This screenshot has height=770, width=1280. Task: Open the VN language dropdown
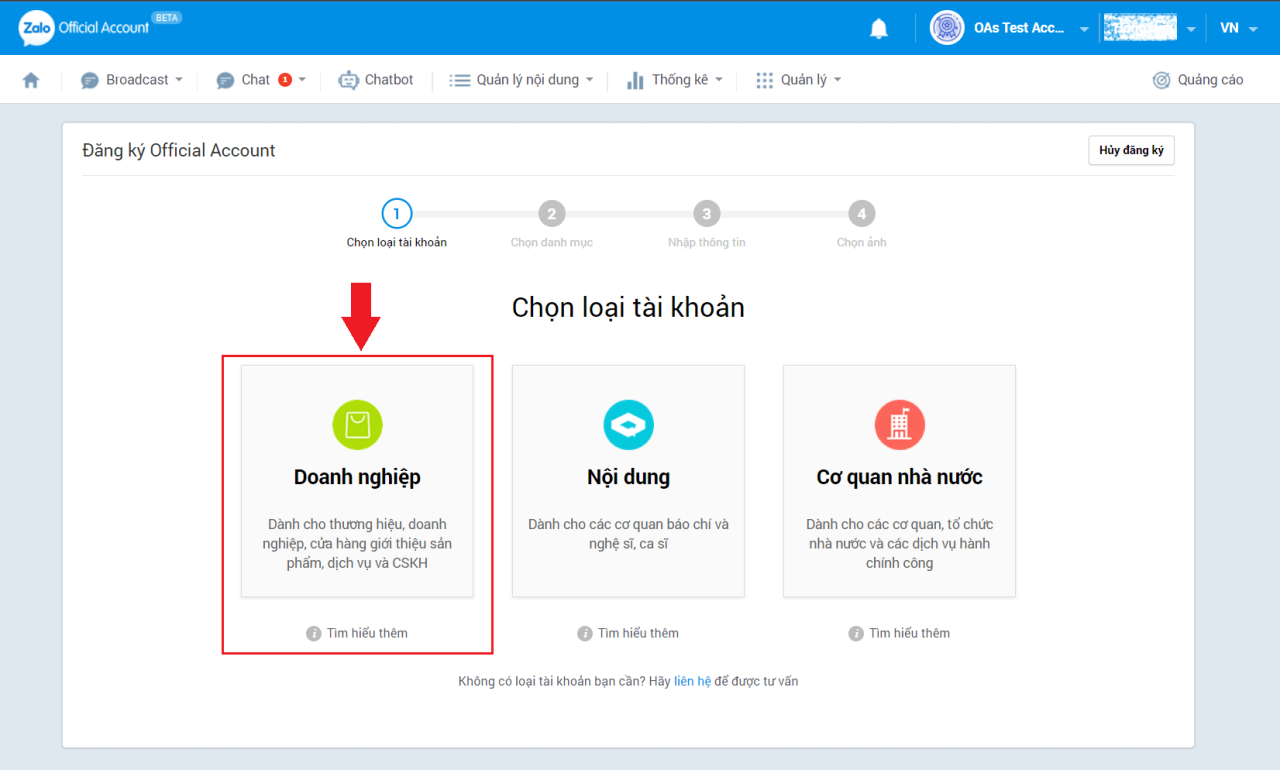pos(1238,28)
